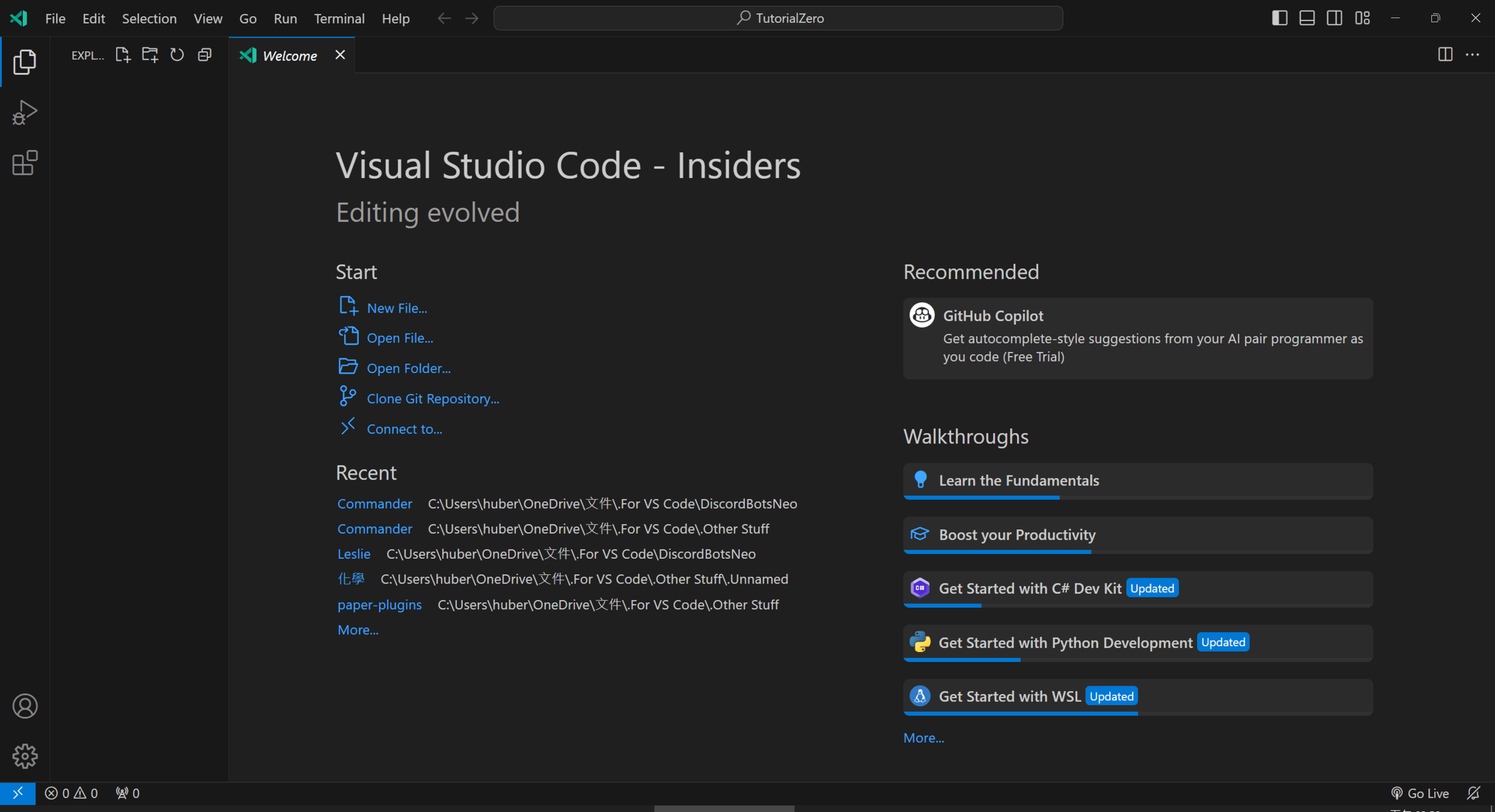
Task: Open the Accounts icon in activity bar
Action: pos(24,706)
